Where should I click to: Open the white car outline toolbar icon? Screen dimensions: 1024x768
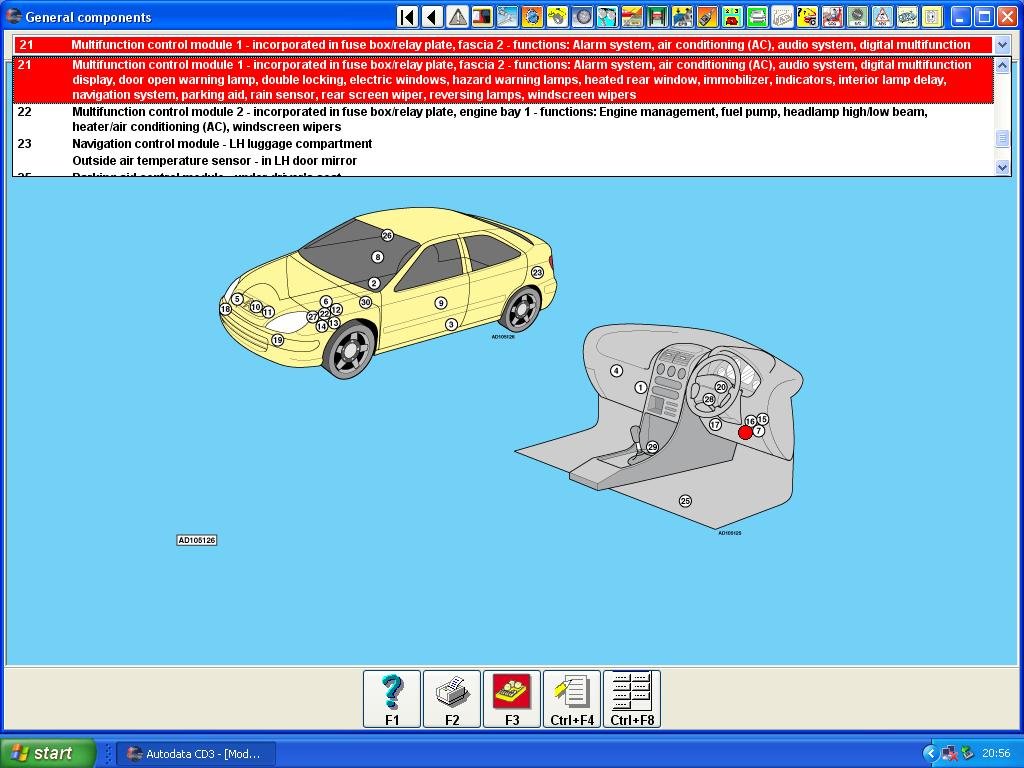[x=782, y=16]
